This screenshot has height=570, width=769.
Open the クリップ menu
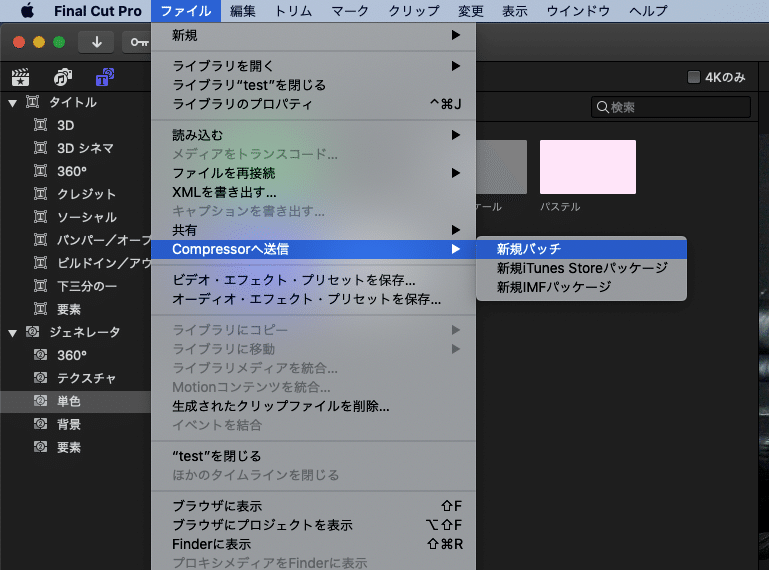click(x=414, y=11)
